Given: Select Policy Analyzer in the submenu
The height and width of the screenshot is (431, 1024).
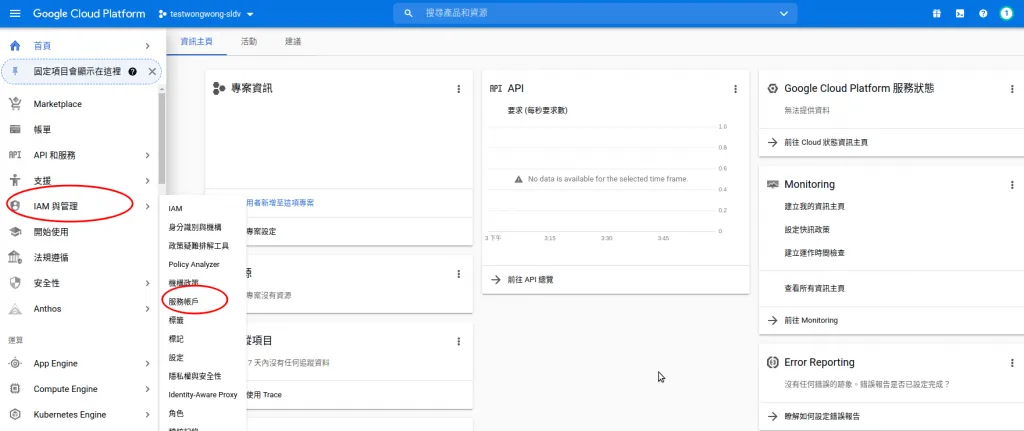Looking at the screenshot, I should 194,264.
